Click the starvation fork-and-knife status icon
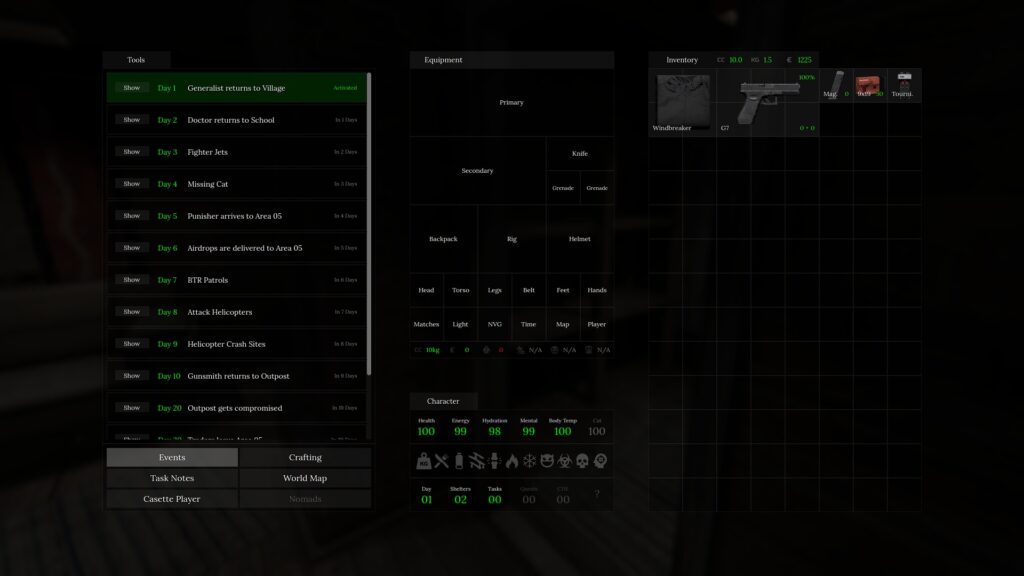 pyautogui.click(x=441, y=461)
